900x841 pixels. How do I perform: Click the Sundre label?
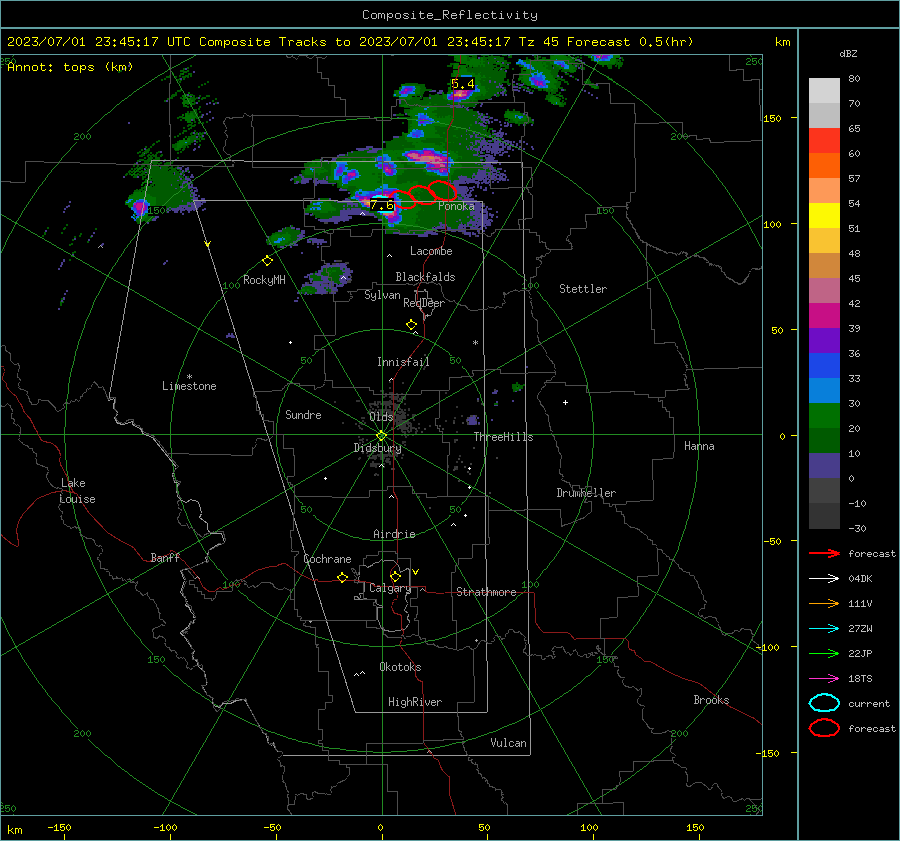(303, 414)
